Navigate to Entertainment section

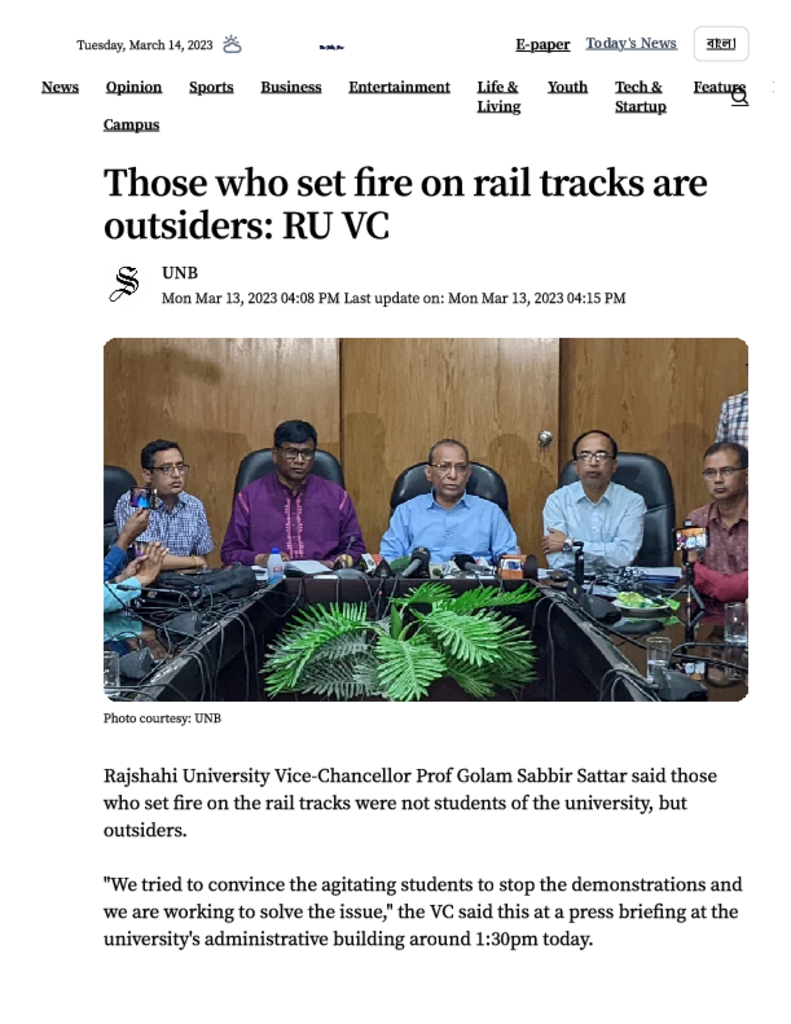(x=399, y=87)
